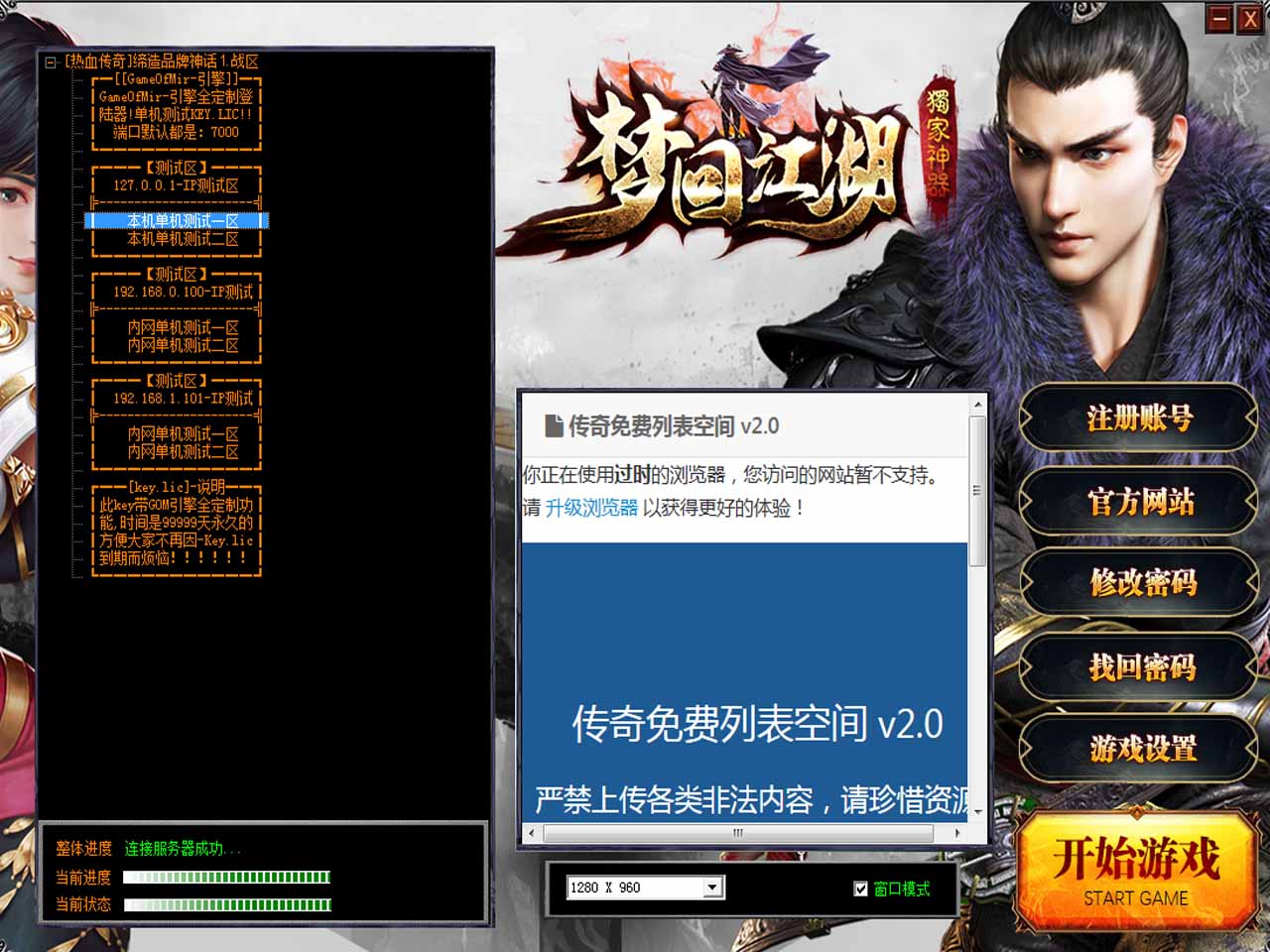Click browser panel scroll-left arrow
This screenshot has height=952, width=1270.
pos(531,833)
